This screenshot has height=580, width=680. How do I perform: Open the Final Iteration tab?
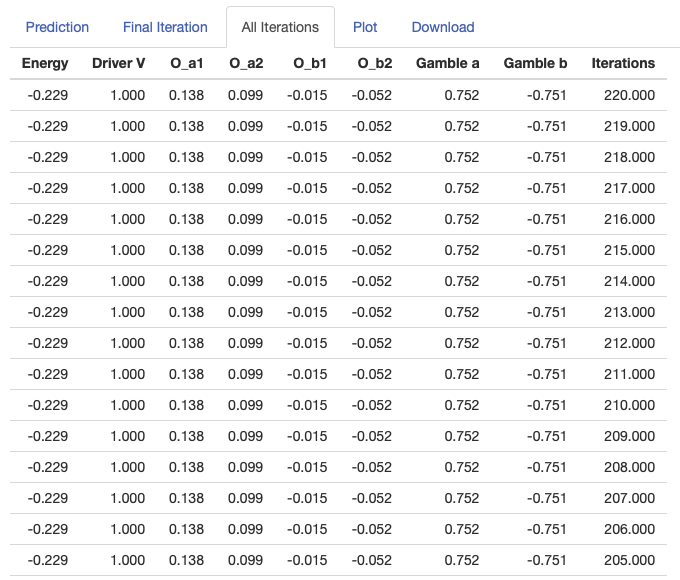(165, 27)
